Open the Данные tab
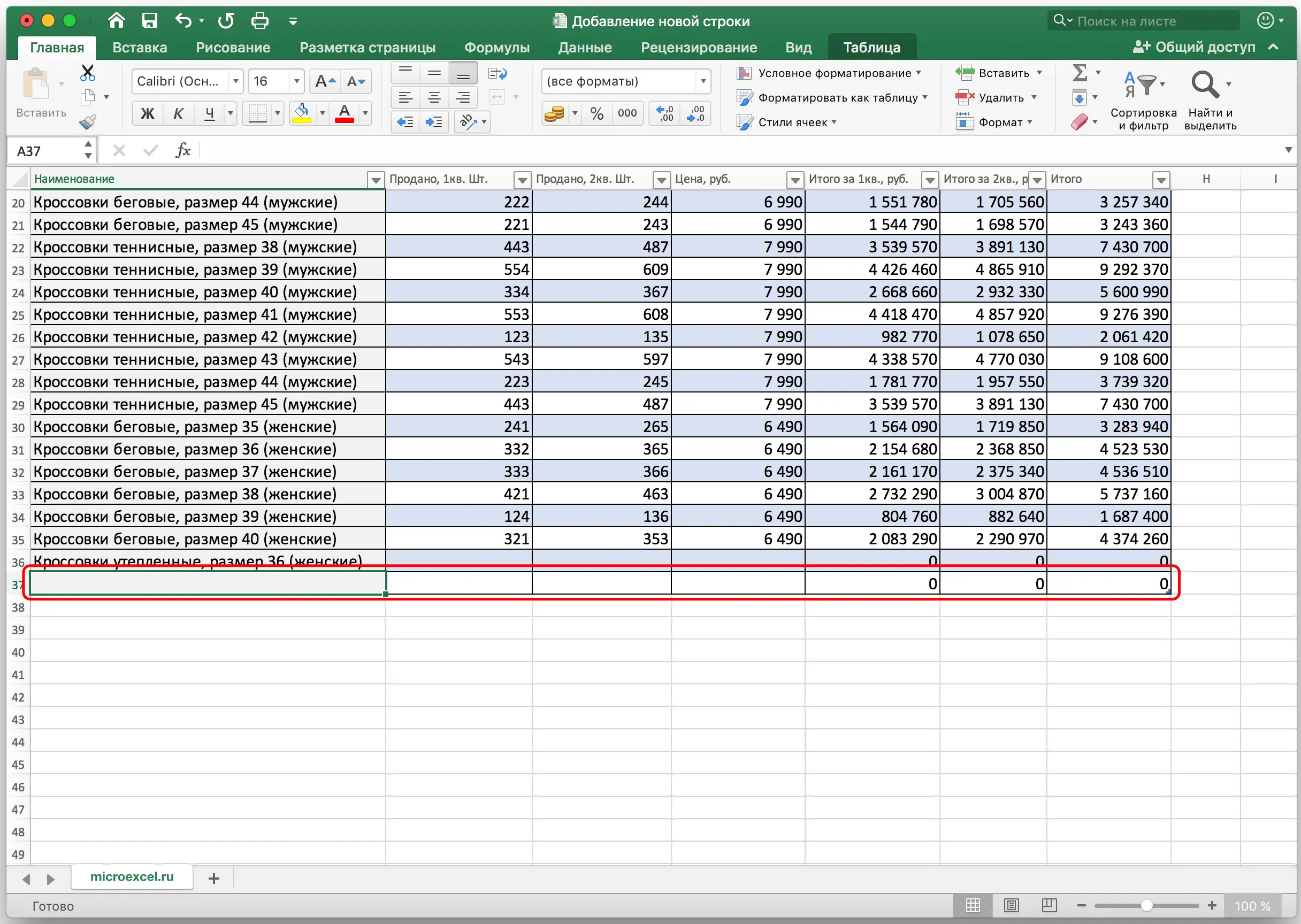The image size is (1301, 924). [x=585, y=47]
